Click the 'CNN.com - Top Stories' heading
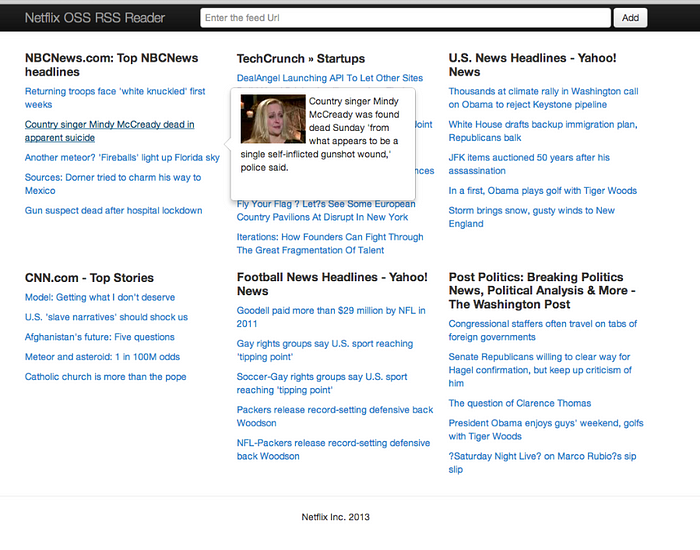Viewport: 700px width, 550px height. click(x=89, y=278)
